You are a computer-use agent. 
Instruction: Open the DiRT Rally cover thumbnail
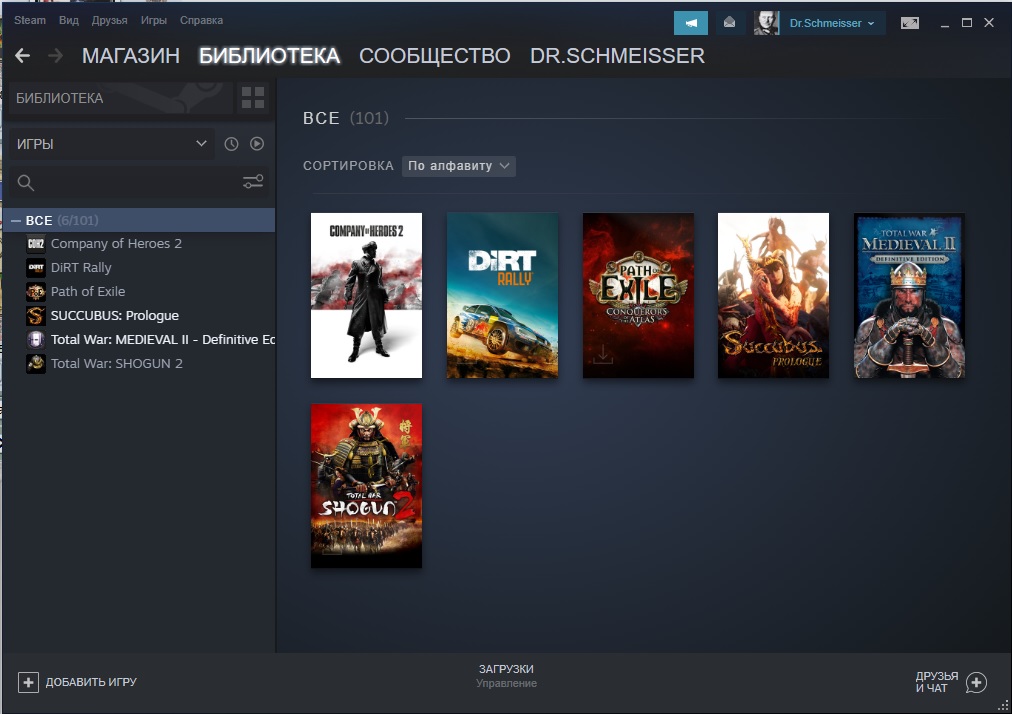pyautogui.click(x=502, y=296)
